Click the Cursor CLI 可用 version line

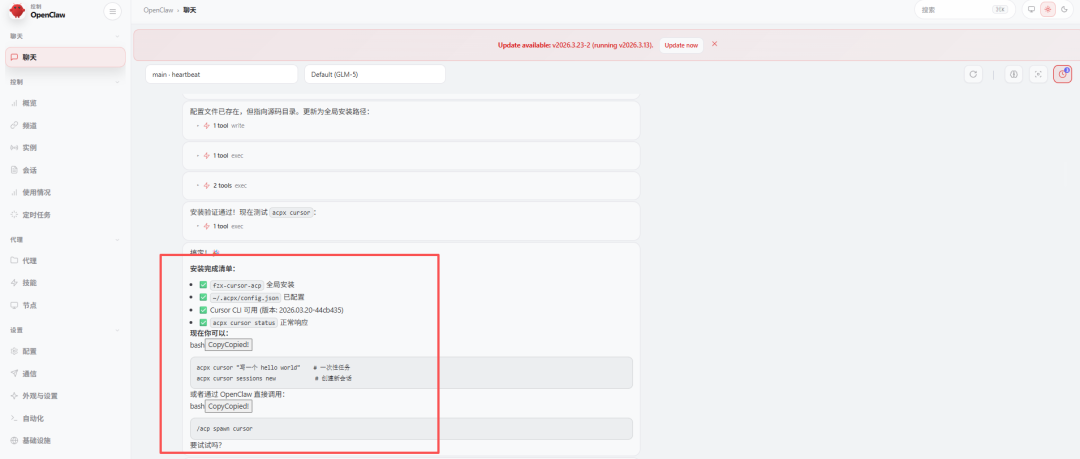click(277, 310)
